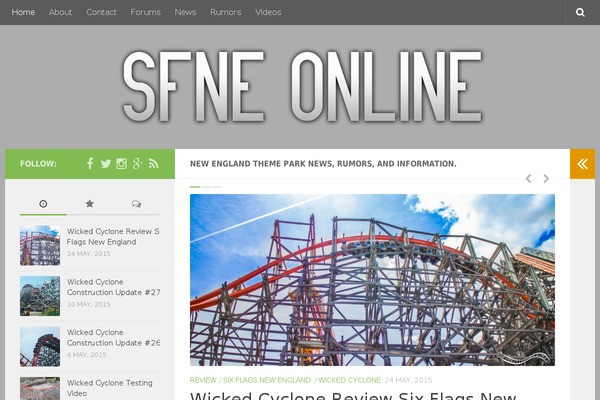Open the REVIEW category link

(203, 380)
